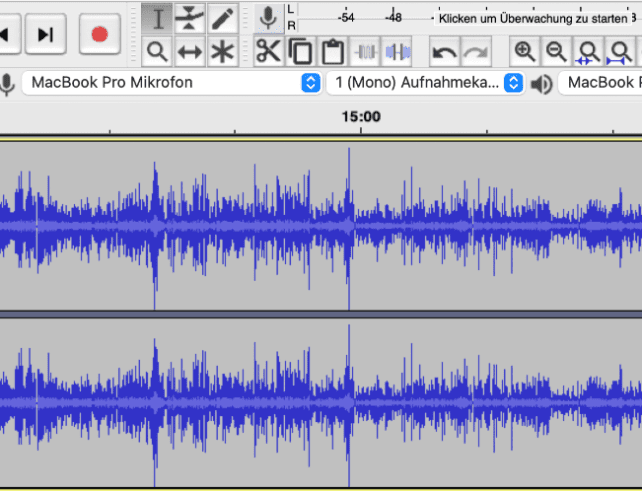The width and height of the screenshot is (642, 491).
Task: Click 'Klicken um Überwachung zu starten' meter
Action: [533, 19]
